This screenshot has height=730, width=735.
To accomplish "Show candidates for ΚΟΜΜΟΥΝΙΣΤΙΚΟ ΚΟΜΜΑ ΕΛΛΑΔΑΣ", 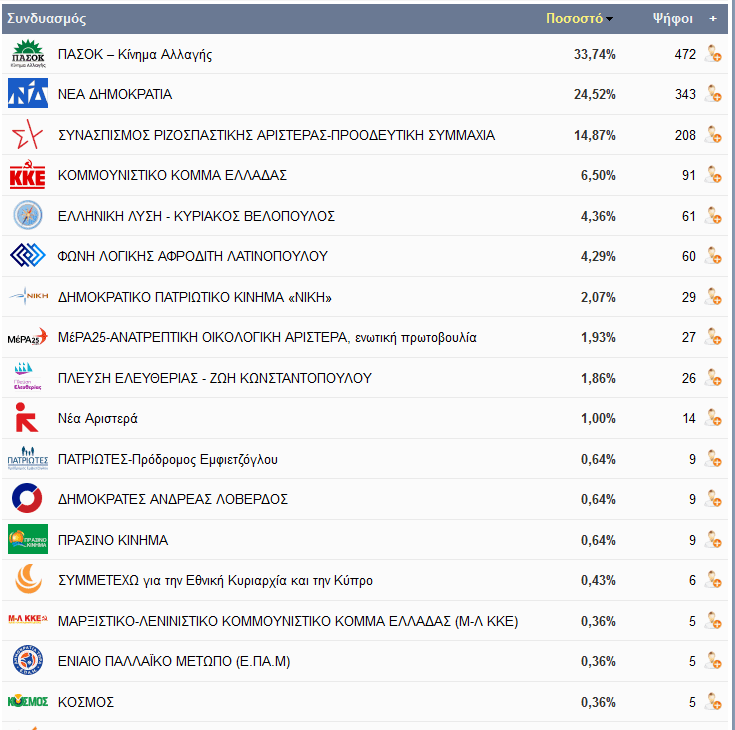I will (x=713, y=175).
